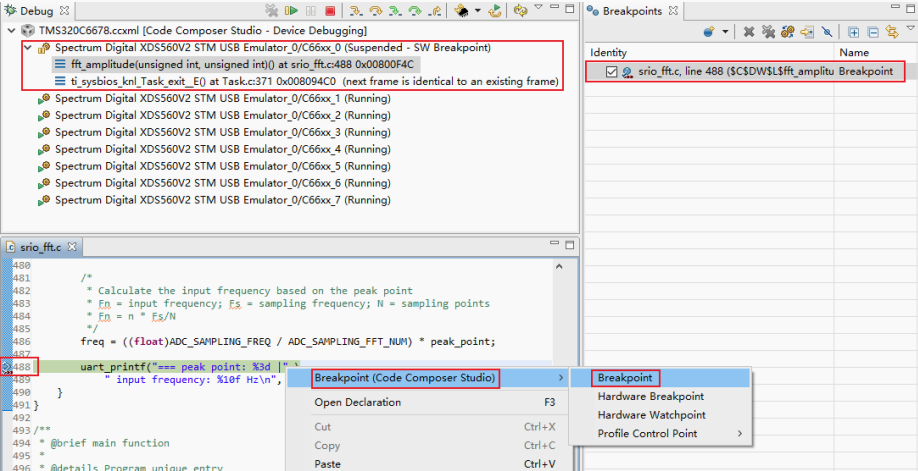Open the Debug view menu triangle
Viewport: 918px width, 471px height.
tap(538, 6)
